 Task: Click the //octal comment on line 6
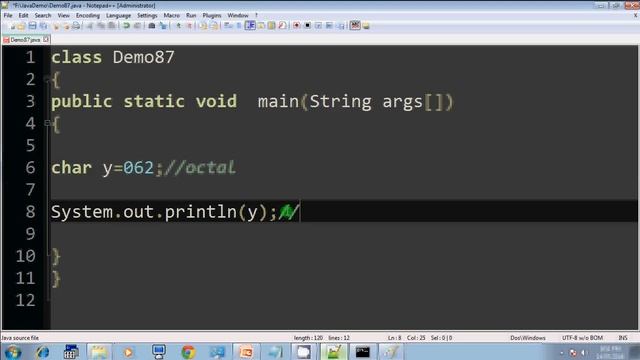point(200,168)
